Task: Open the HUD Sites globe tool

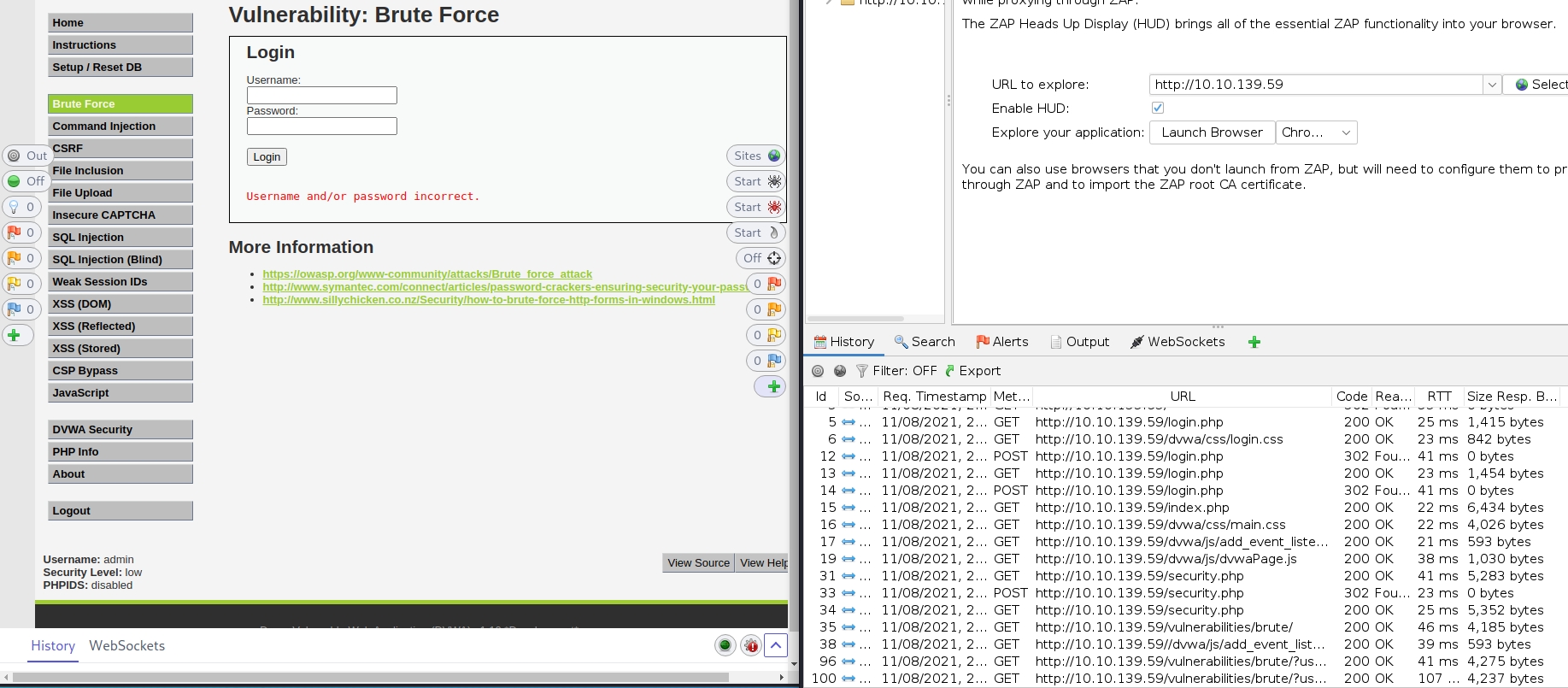Action: (756, 156)
